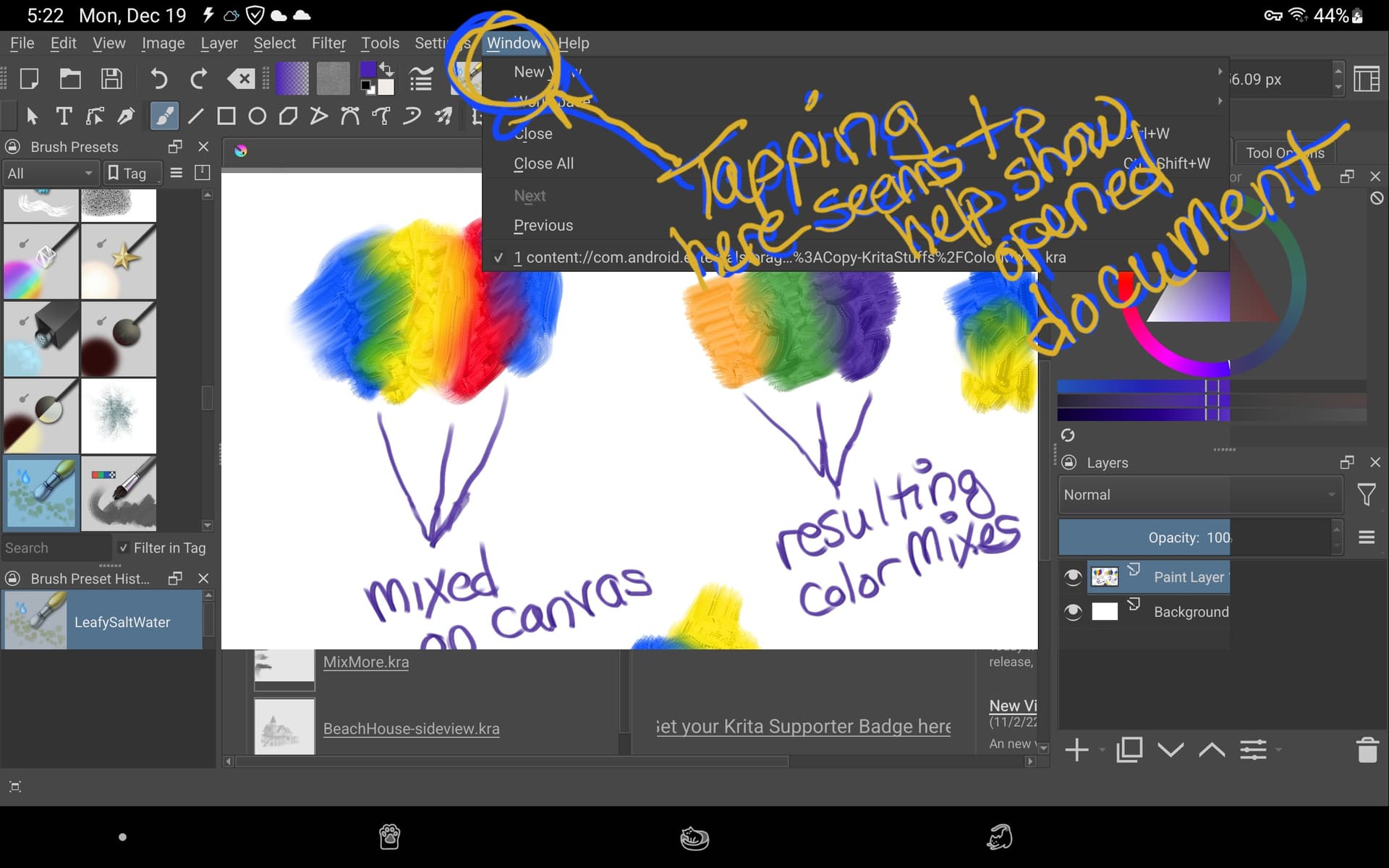Open BeachHouse-sideview.kra recent file link

click(x=411, y=728)
